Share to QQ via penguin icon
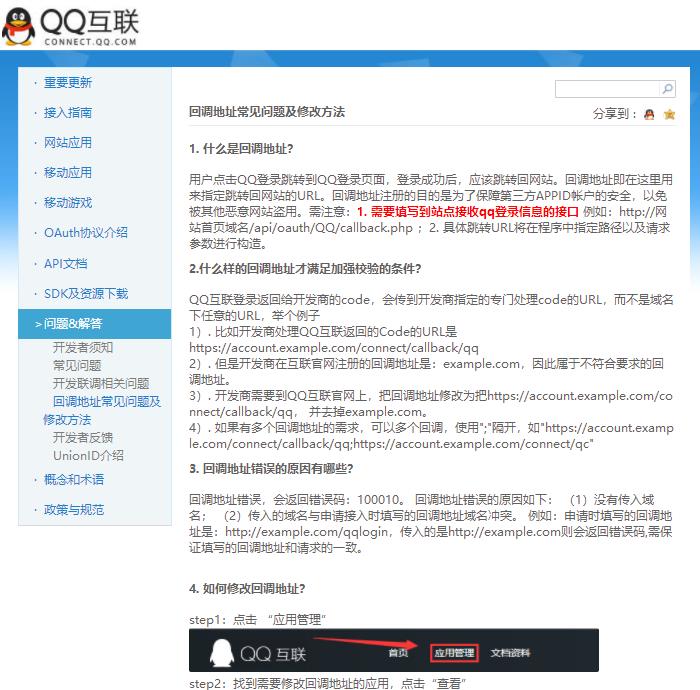The image size is (700, 690). [649, 115]
